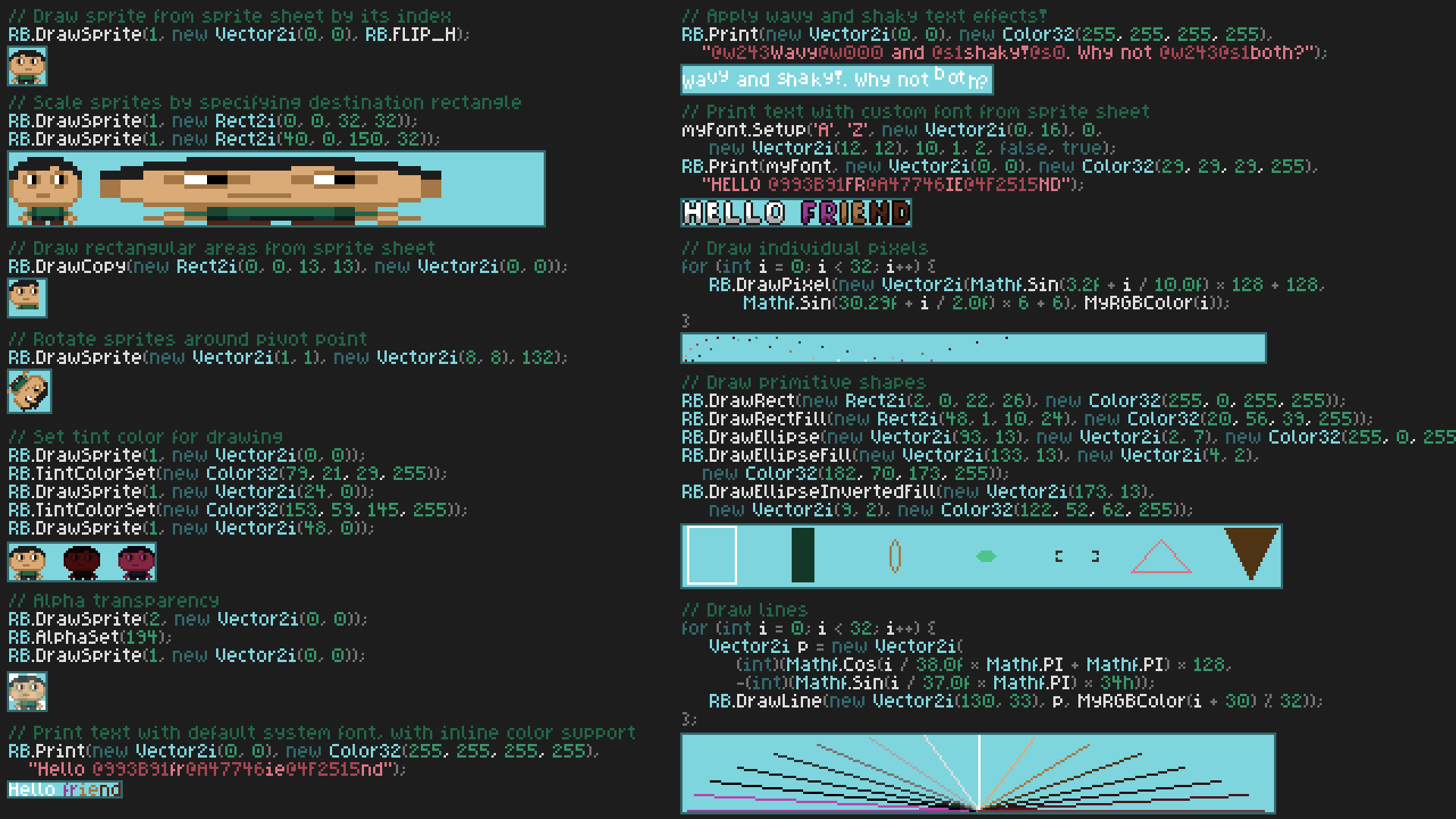Toggle the white ellipse outline shape
1456x819 pixels.
[x=895, y=556]
